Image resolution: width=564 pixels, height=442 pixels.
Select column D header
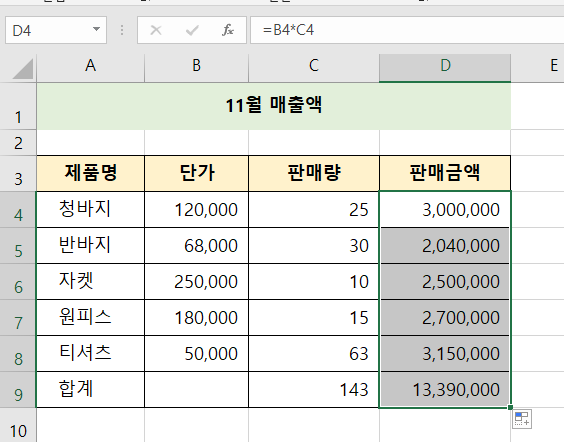coord(445,68)
